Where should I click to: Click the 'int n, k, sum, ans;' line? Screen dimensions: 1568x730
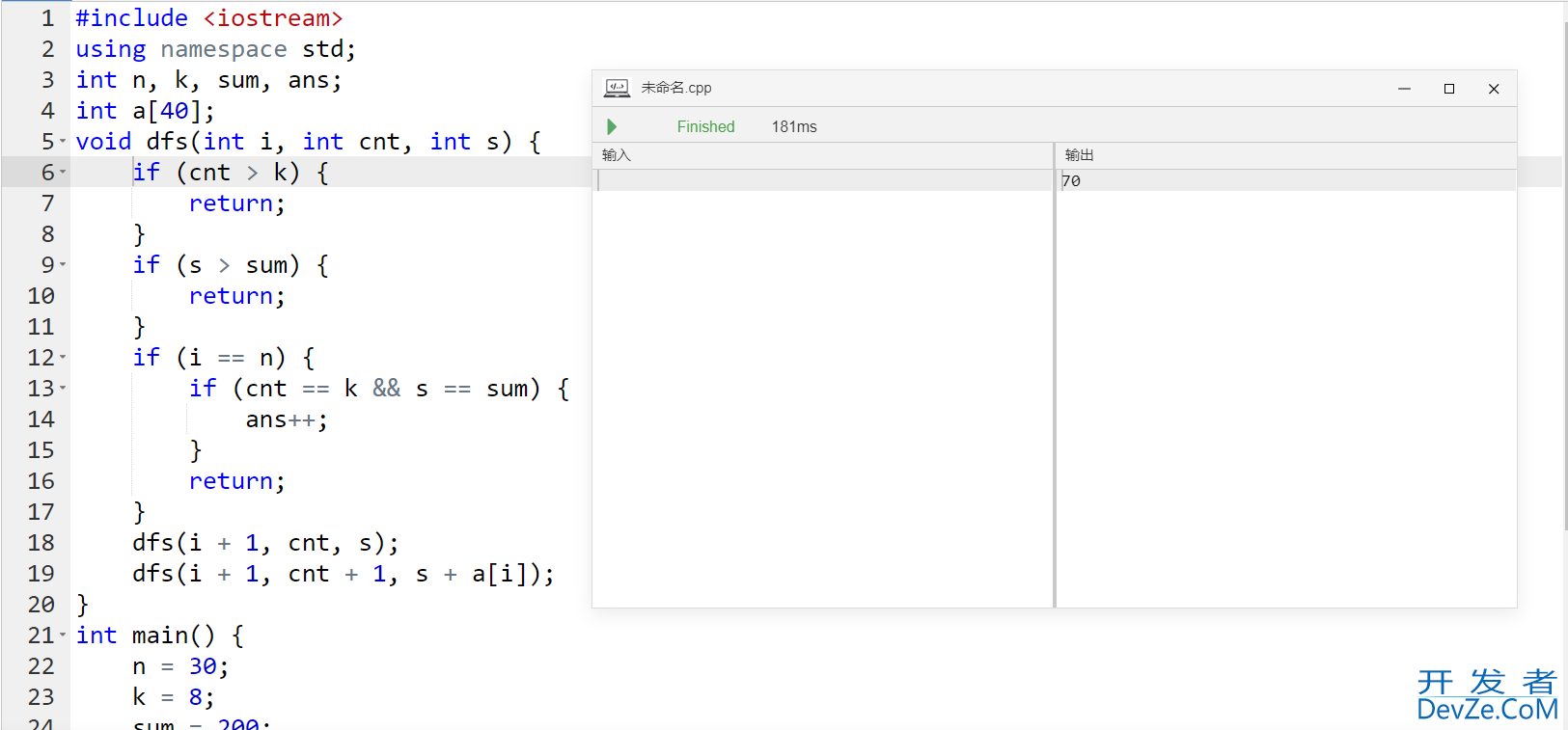[x=208, y=80]
